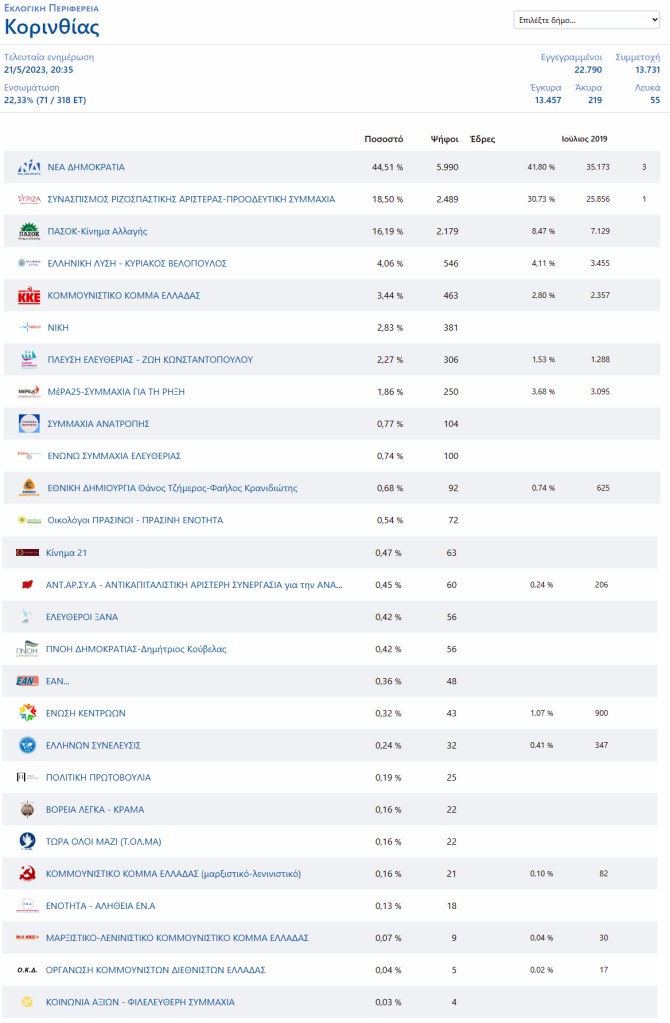Click the red ΚΚΕ party logo
Screen dimensions: 670x1023
click(x=29, y=296)
